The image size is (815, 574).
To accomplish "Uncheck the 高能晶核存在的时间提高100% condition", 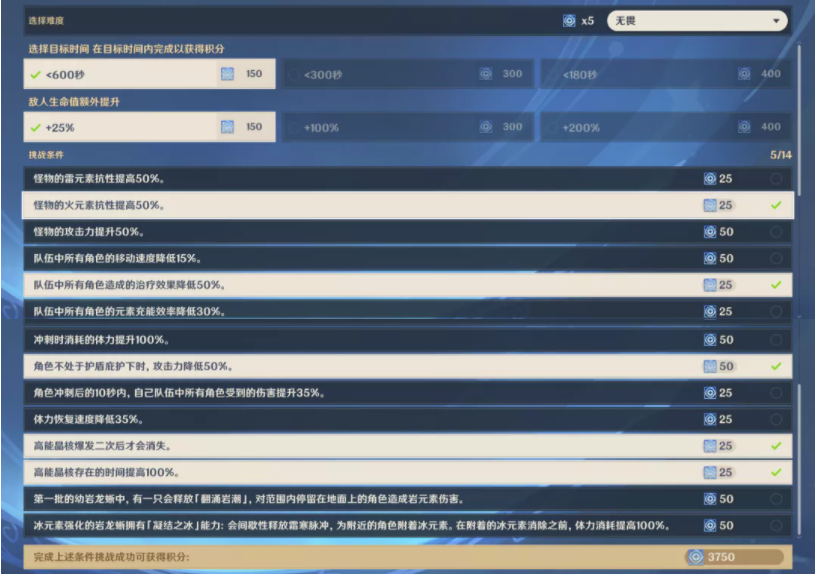I will [776, 473].
